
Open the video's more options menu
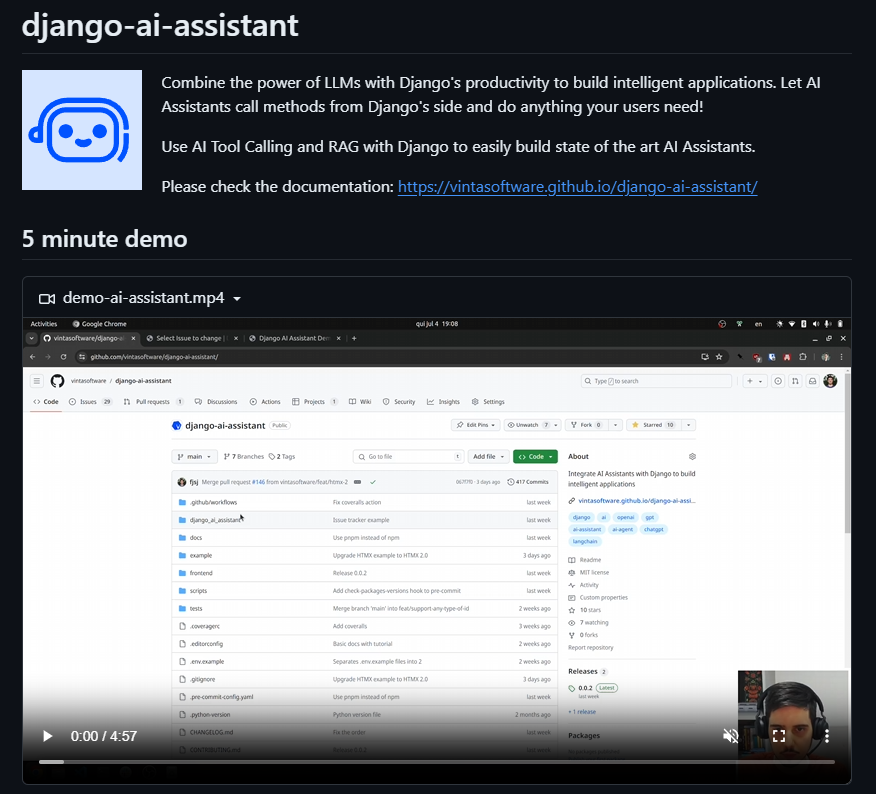[826, 736]
